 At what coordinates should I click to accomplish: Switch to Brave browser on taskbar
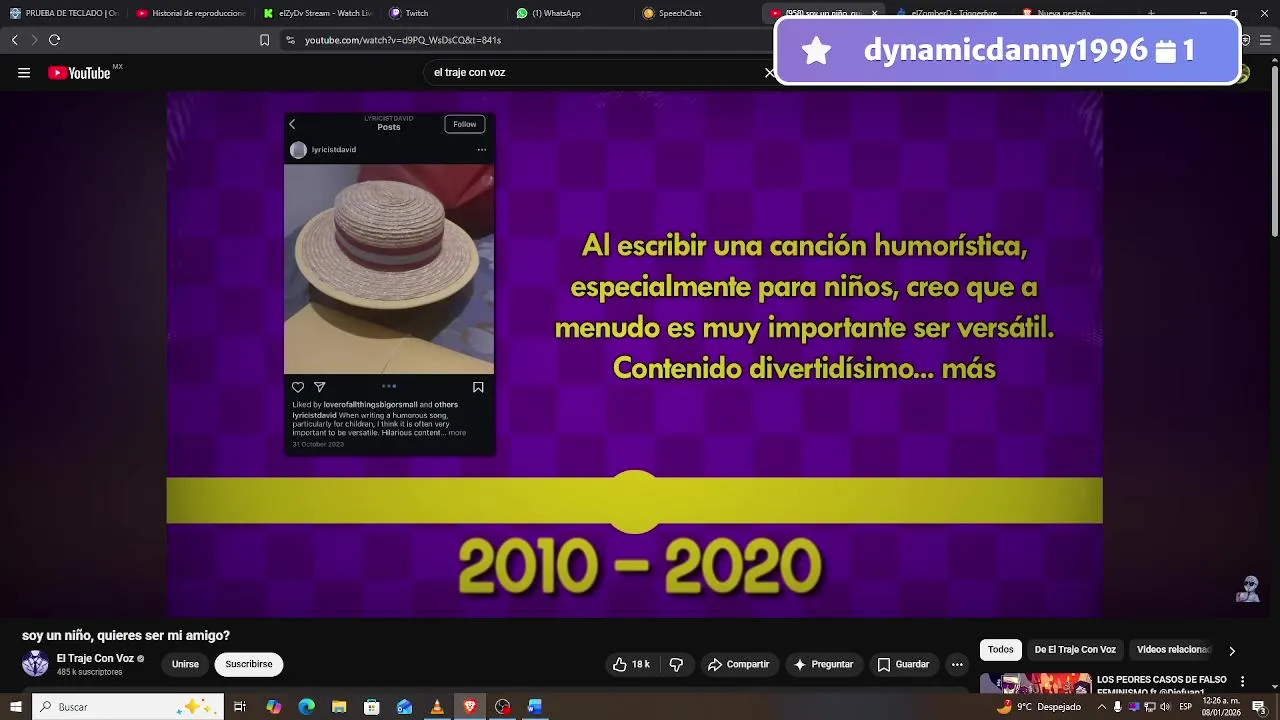point(470,707)
